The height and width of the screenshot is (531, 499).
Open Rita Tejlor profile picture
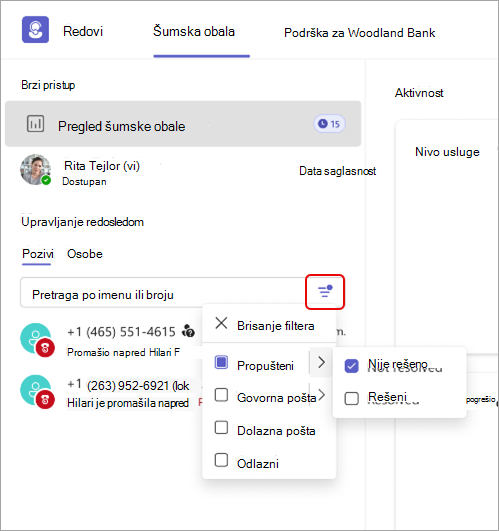35,169
